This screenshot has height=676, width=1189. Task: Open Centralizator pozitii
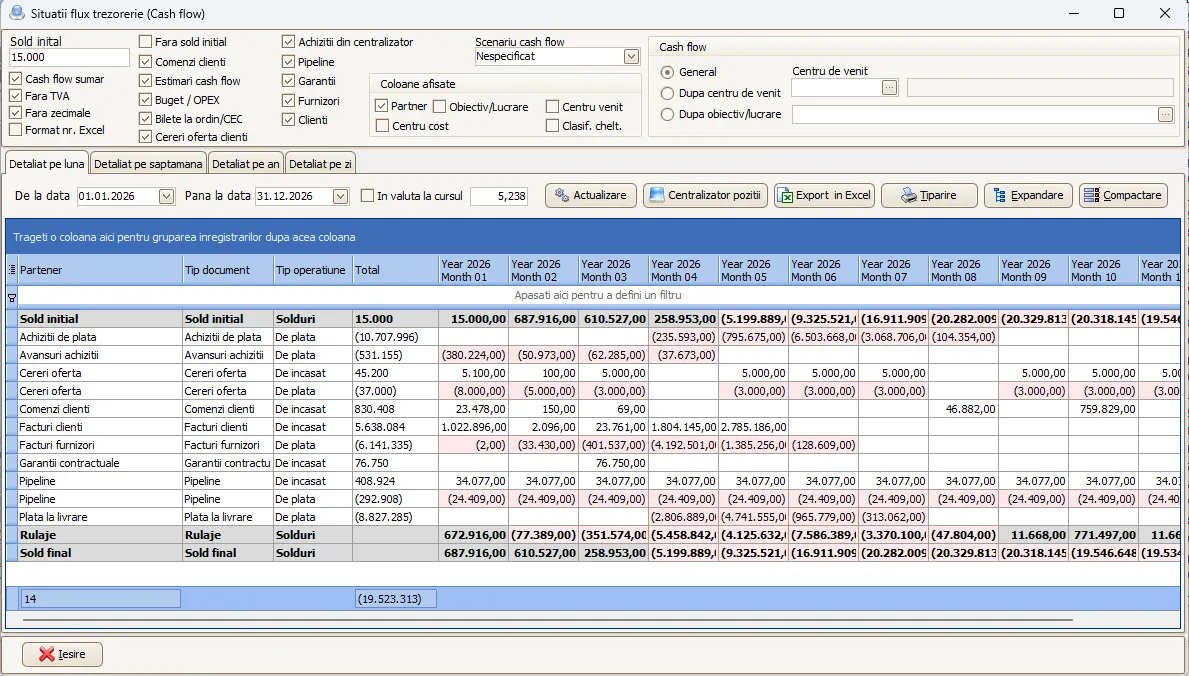pos(705,195)
